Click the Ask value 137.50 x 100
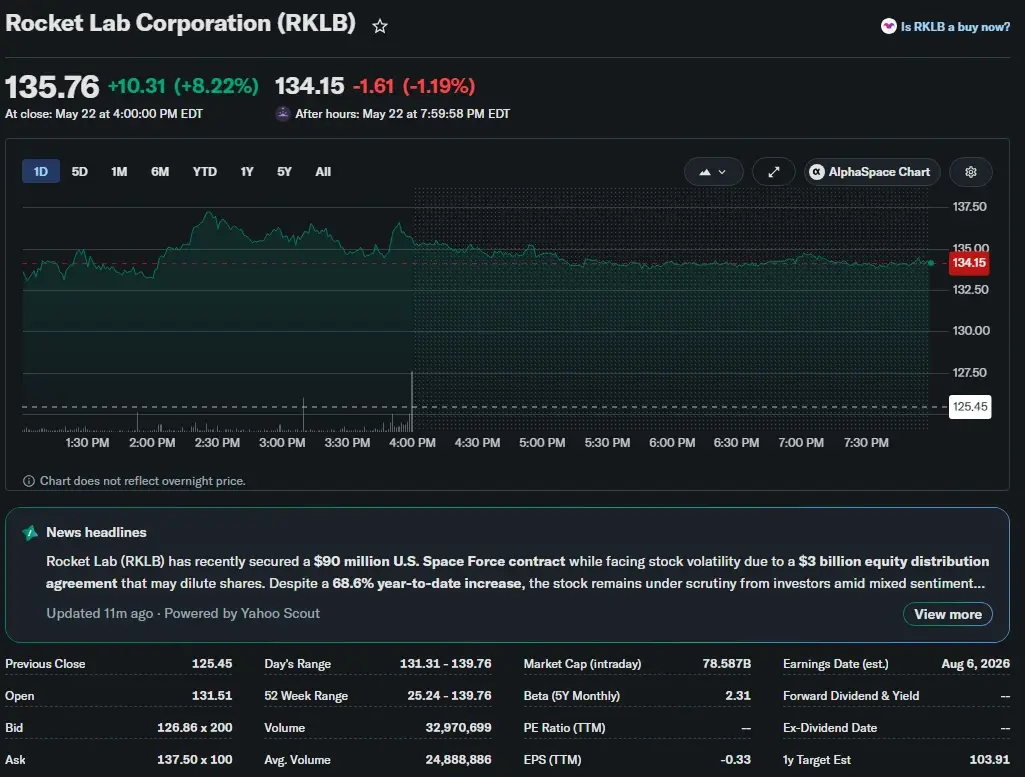Screen dimensions: 1025x777 pos(194,759)
